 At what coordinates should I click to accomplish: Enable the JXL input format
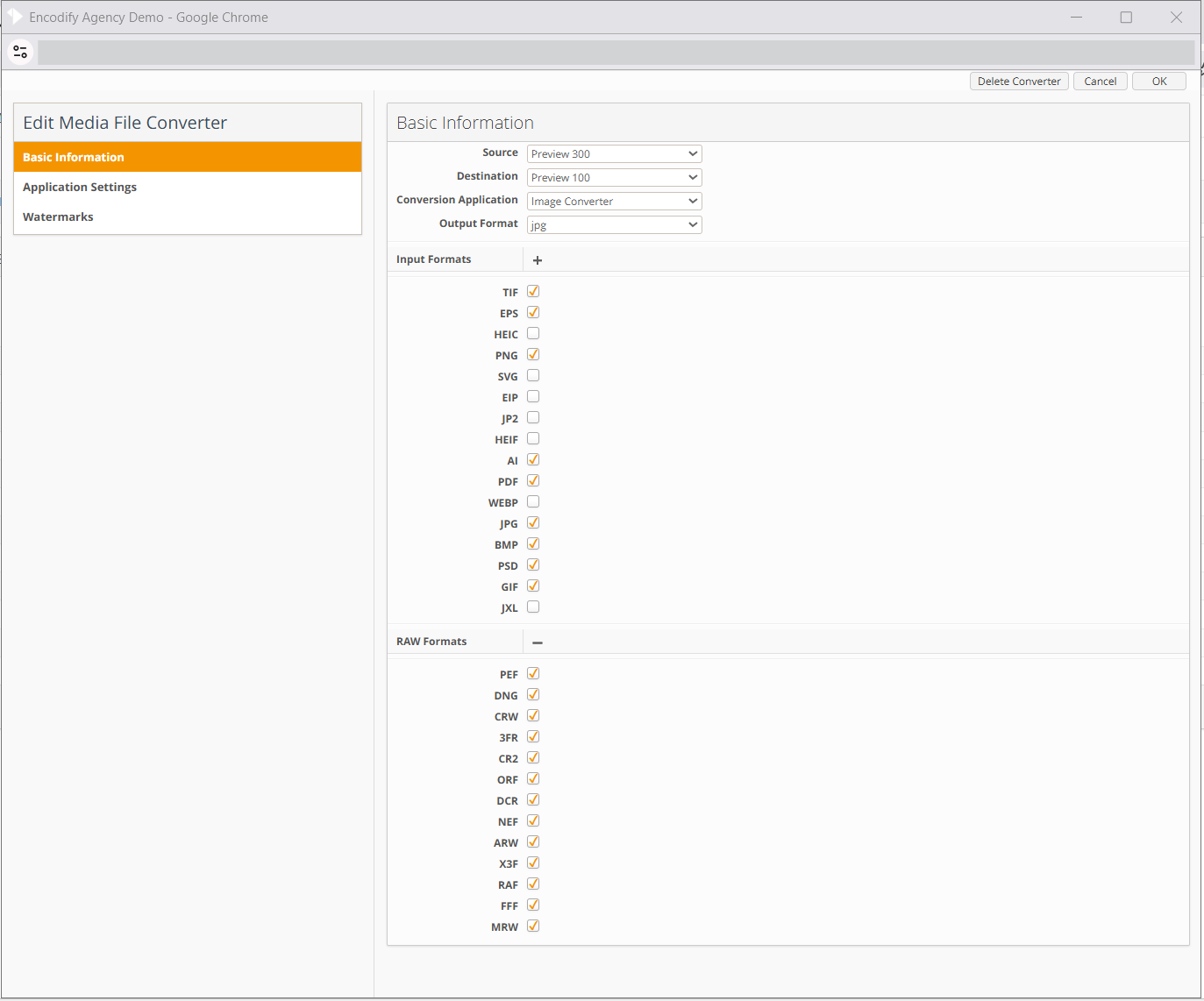[533, 607]
